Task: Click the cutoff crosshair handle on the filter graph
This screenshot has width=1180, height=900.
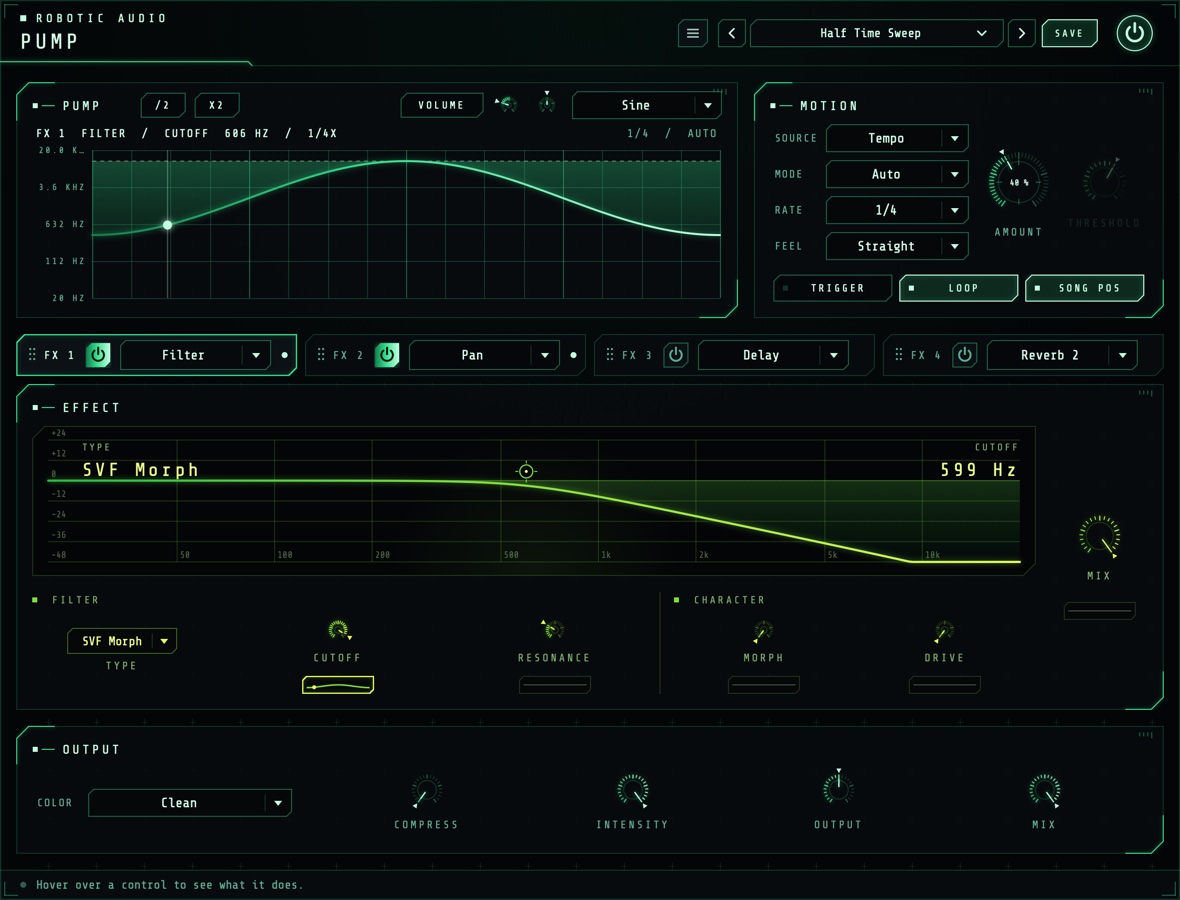Action: 526,471
